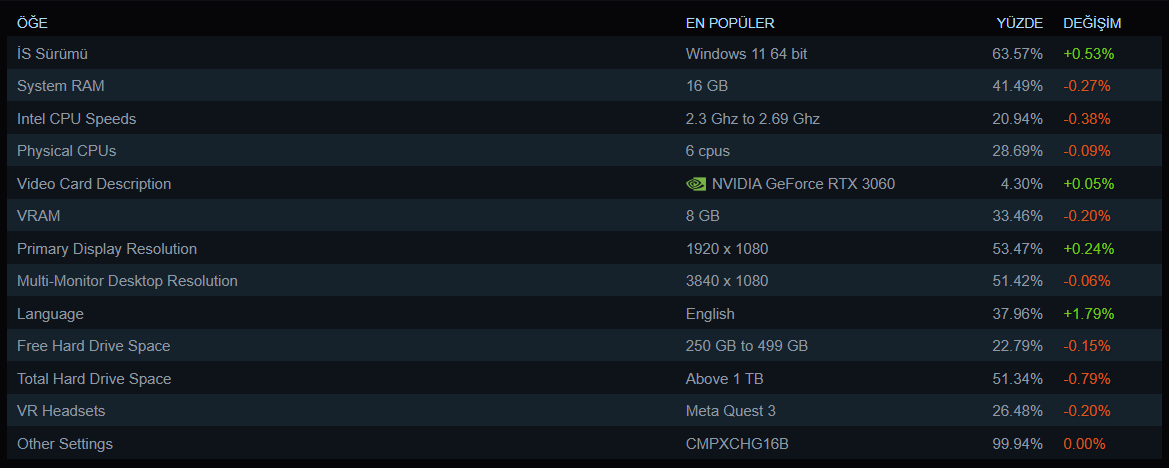Viewport: 1169px width, 468px height.
Task: Open Free Hard Drive Space breakdown
Action: (x=94, y=346)
